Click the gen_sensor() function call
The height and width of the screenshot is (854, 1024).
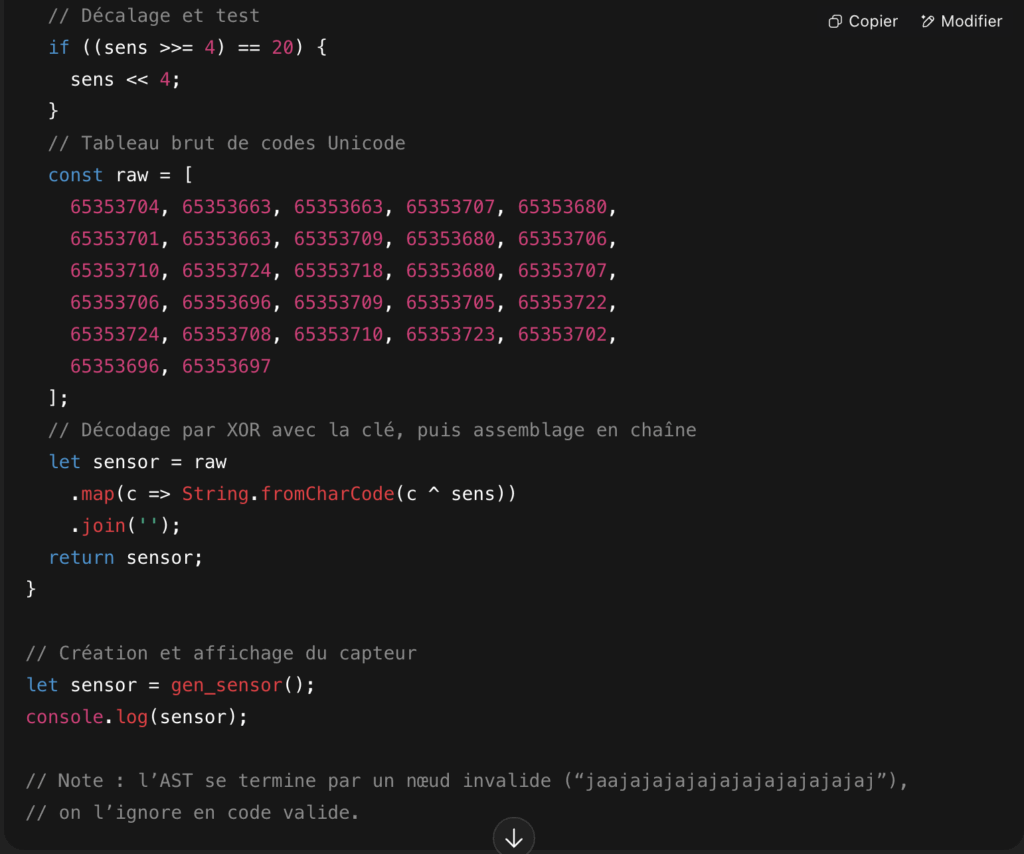[237, 685]
